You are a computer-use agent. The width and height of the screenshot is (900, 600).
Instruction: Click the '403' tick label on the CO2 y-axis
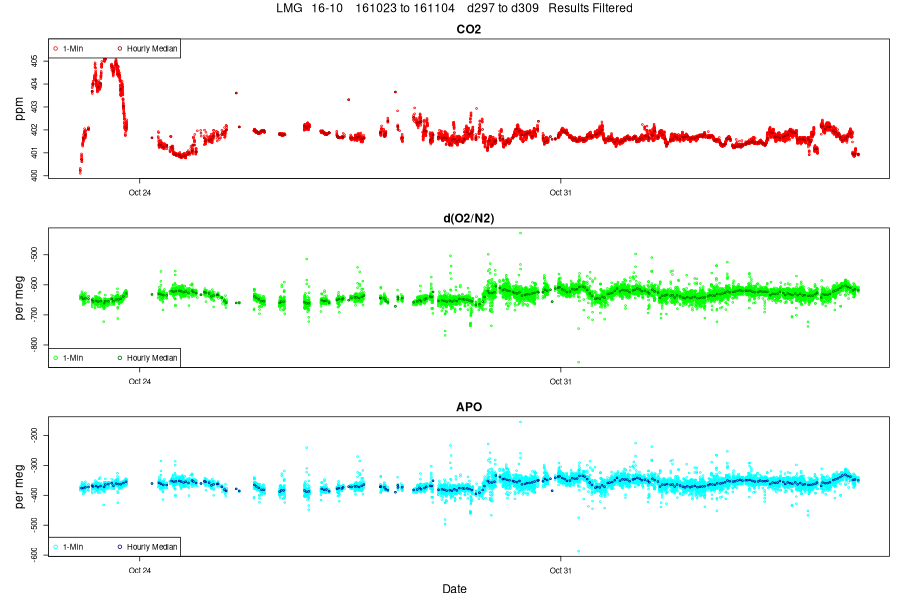(35, 107)
